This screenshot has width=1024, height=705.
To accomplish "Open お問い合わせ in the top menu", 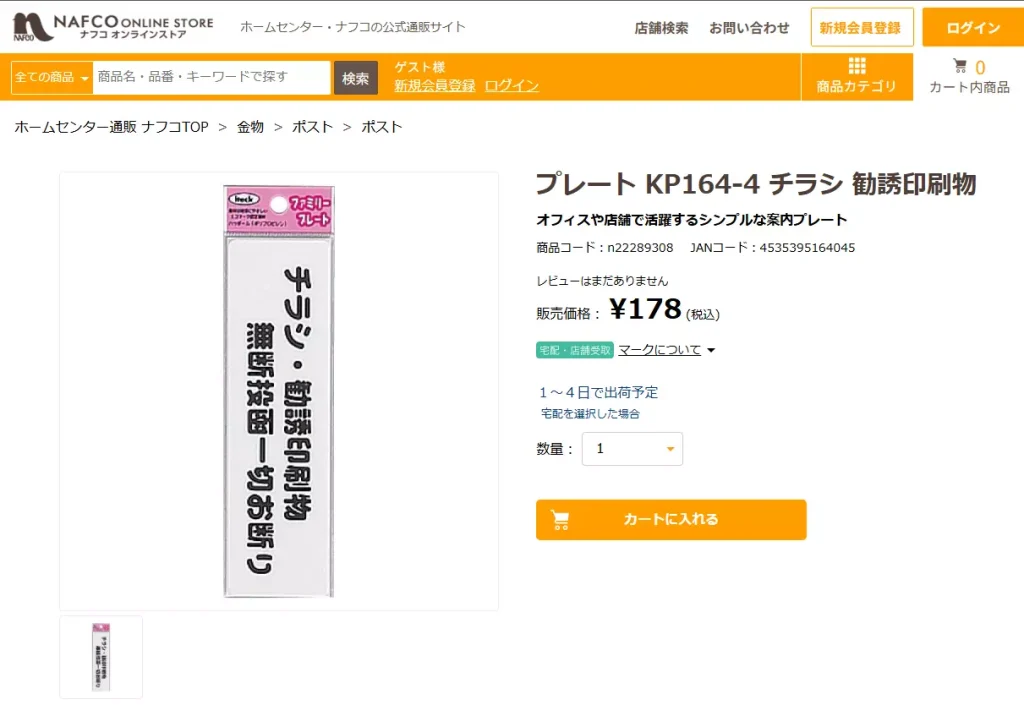I will pos(749,28).
